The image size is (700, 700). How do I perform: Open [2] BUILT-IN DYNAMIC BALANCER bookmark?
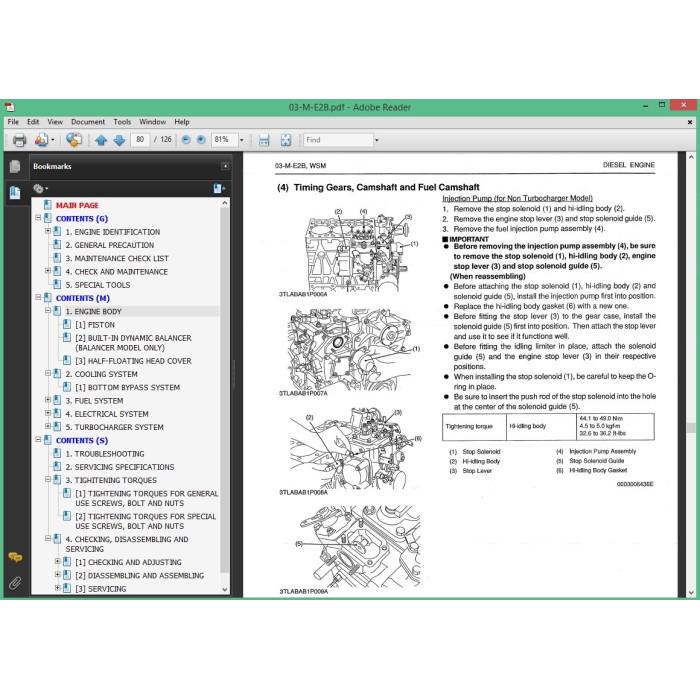133,343
